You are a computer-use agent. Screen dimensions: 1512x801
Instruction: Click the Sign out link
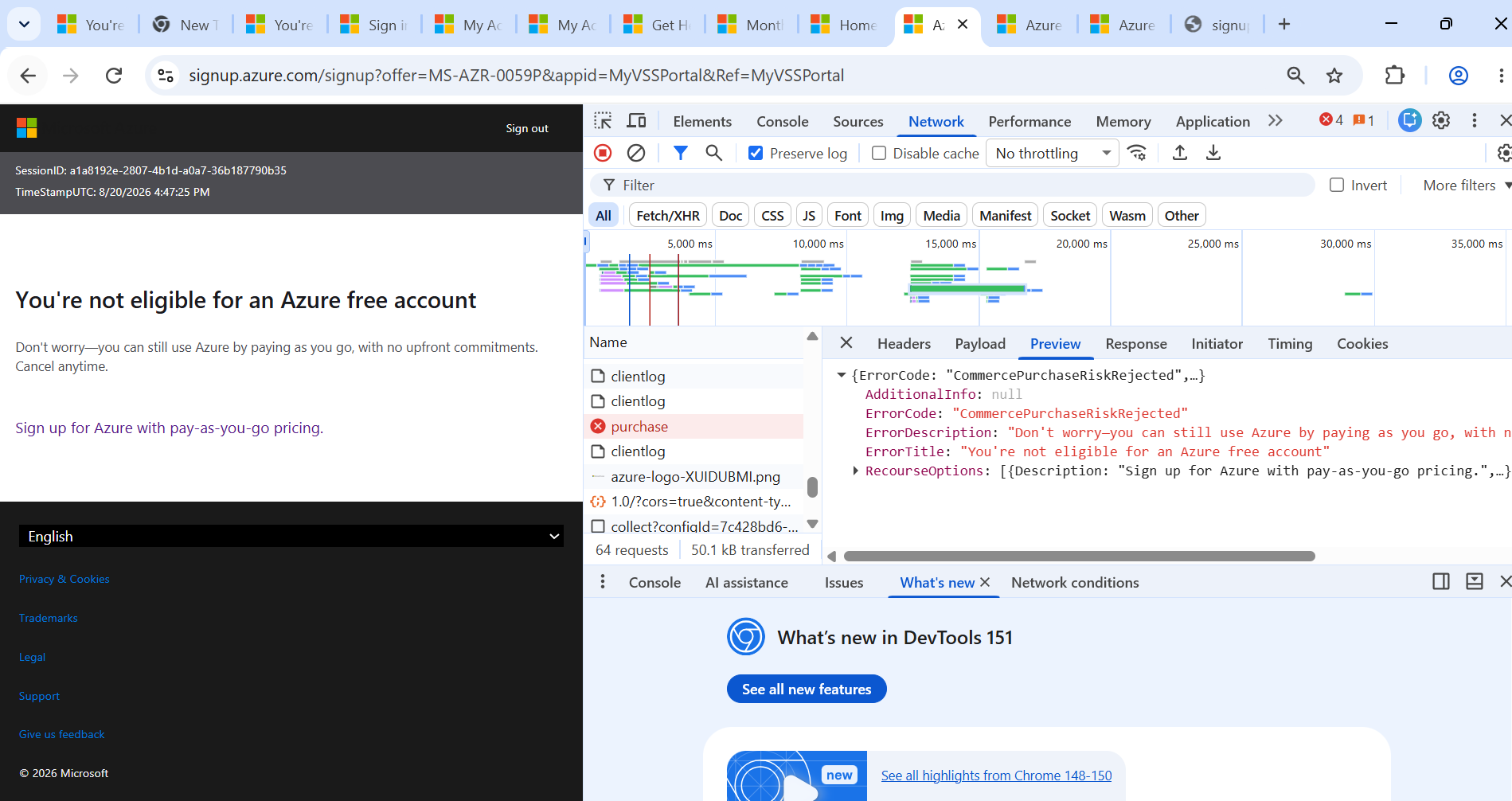527,128
